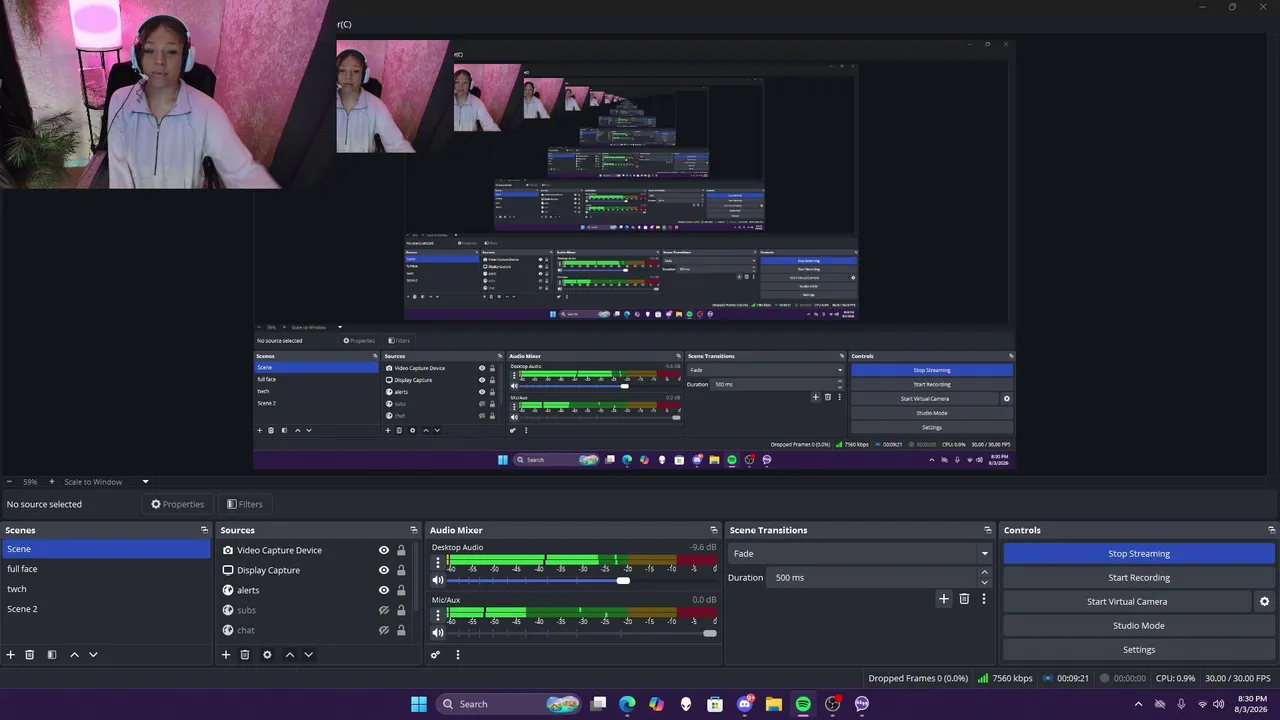Click Stop Streaming
This screenshot has height=720, width=1280.
1139,554
